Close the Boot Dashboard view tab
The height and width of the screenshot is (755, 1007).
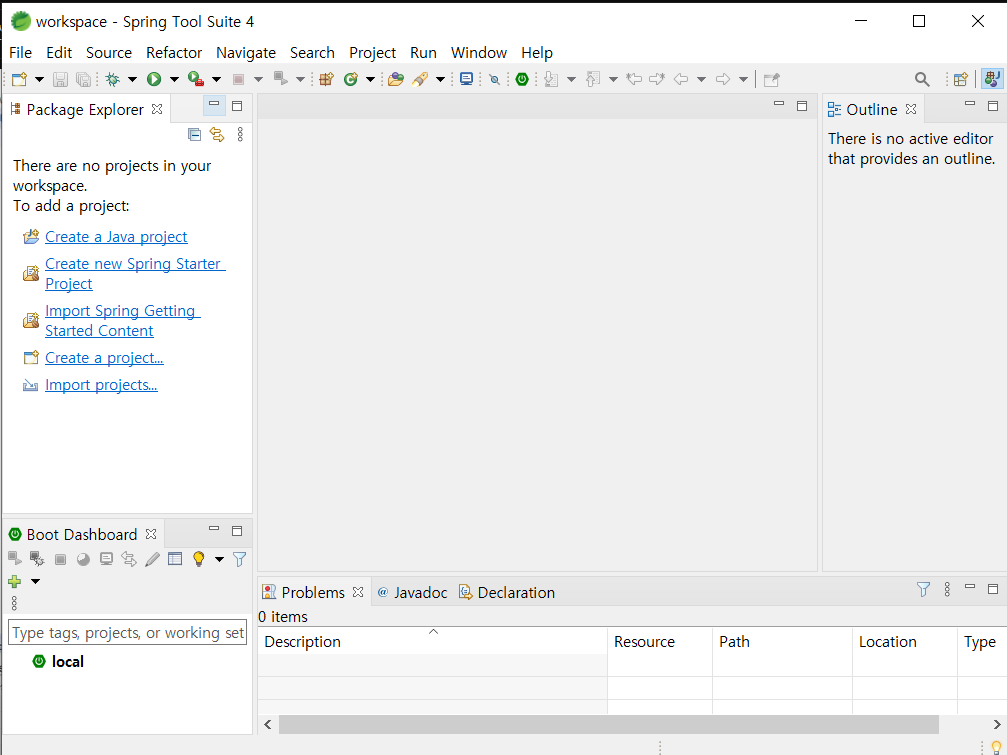tap(151, 535)
